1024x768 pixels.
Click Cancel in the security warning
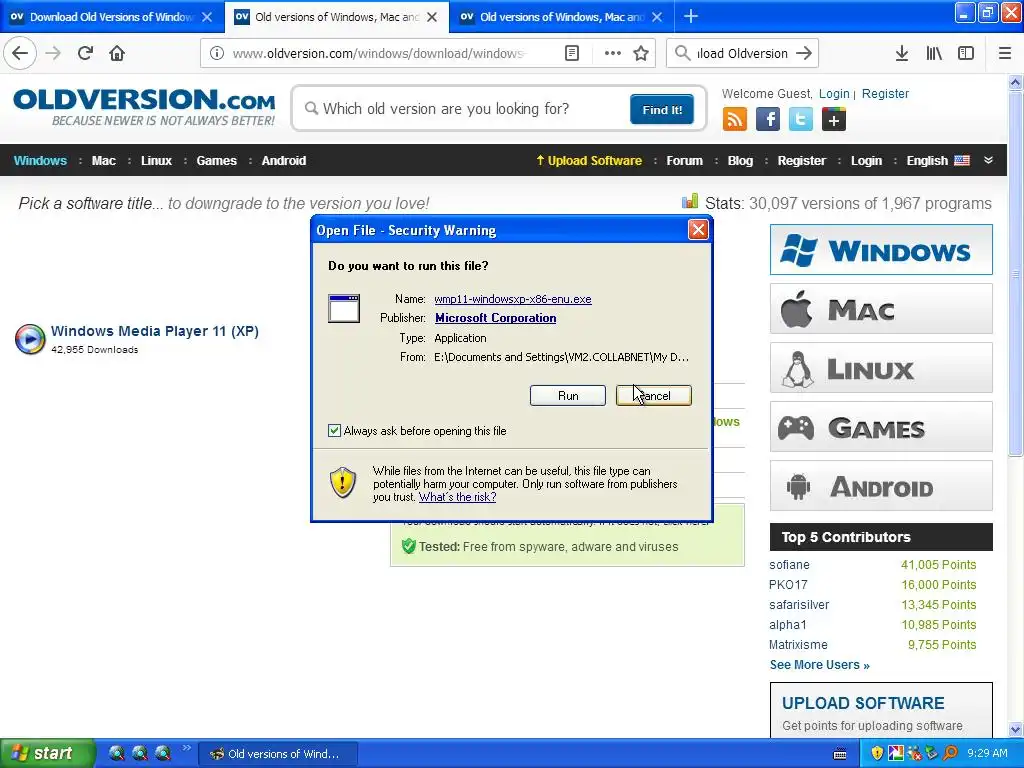pyautogui.click(x=653, y=396)
